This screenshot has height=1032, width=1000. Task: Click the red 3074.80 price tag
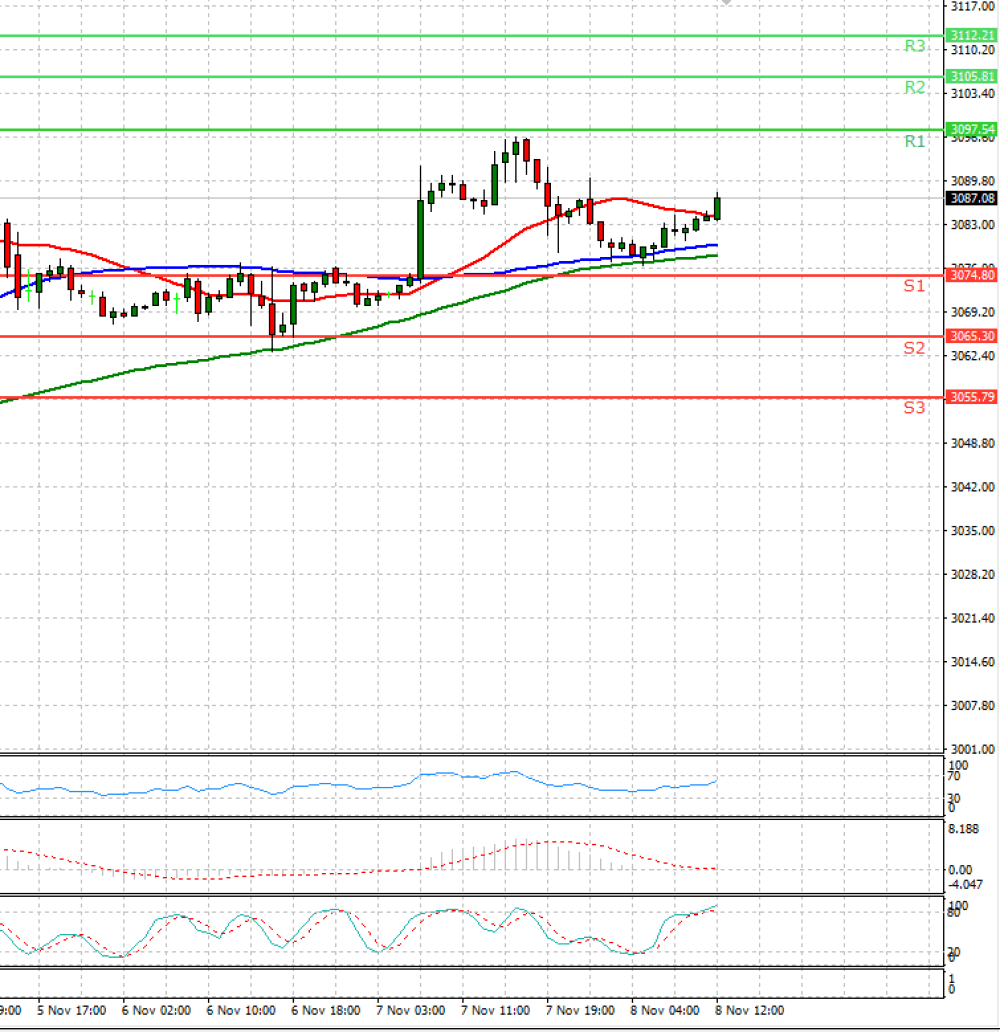point(972,275)
